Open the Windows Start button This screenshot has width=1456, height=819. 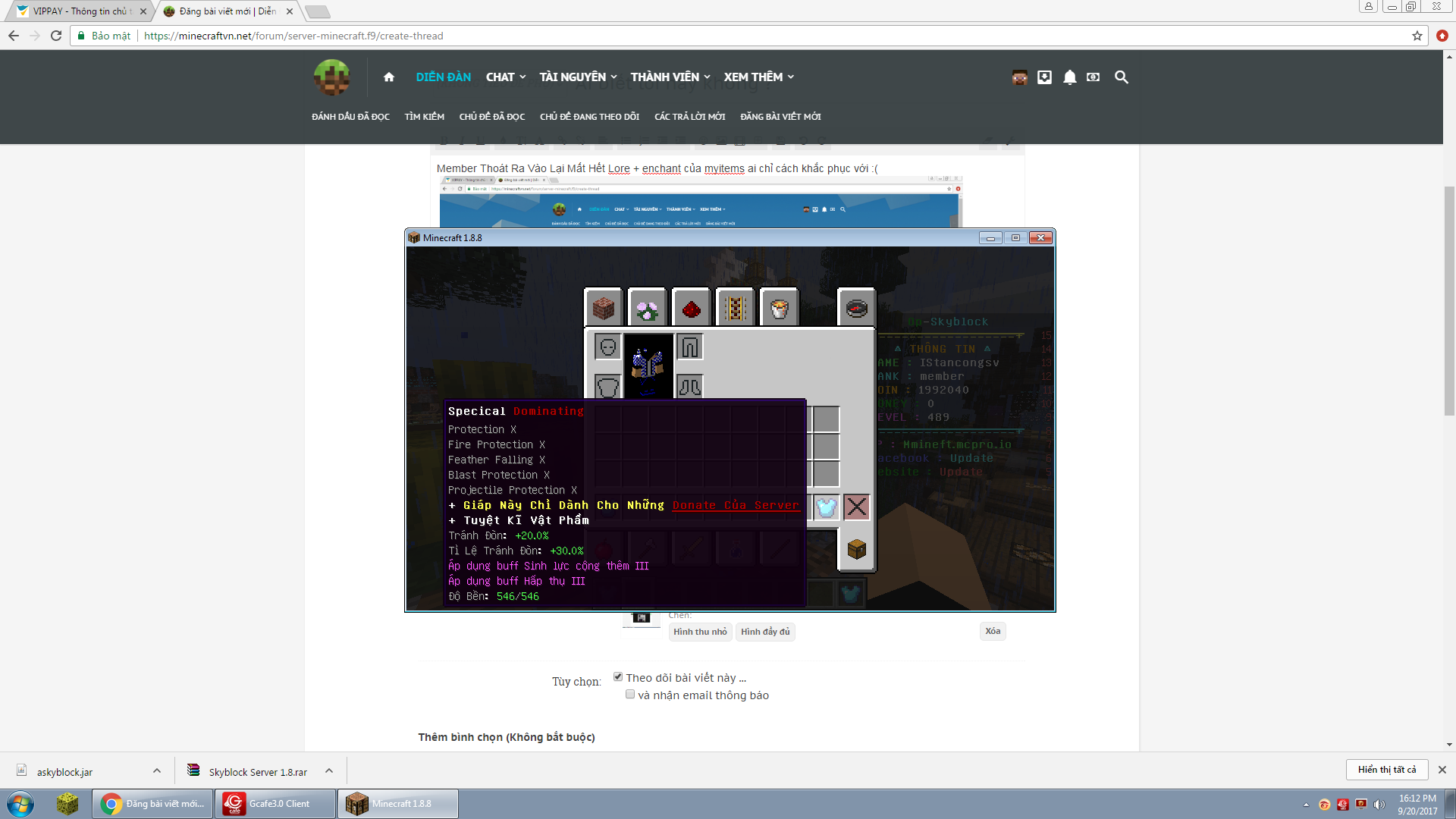[x=20, y=803]
